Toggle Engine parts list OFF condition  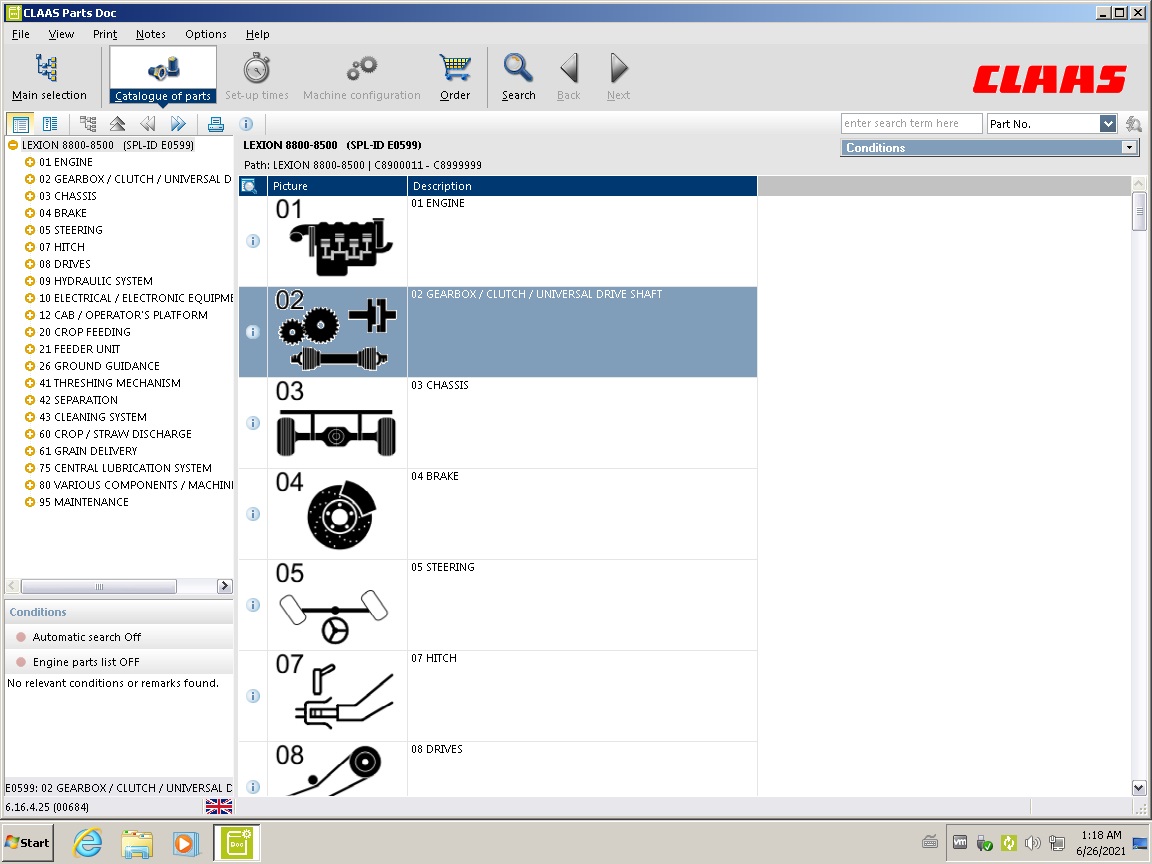[85, 662]
